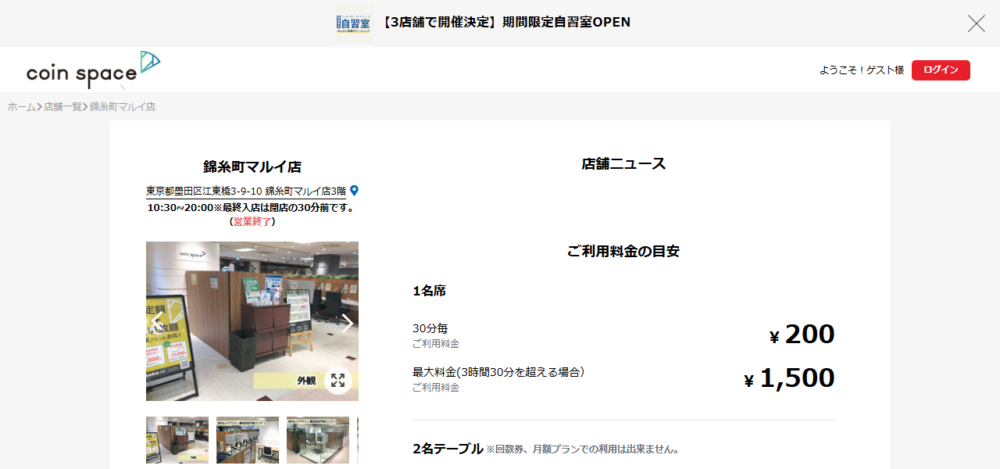Click the 外観 photo caption
Viewport: 1000px width, 469px height.
pos(306,381)
